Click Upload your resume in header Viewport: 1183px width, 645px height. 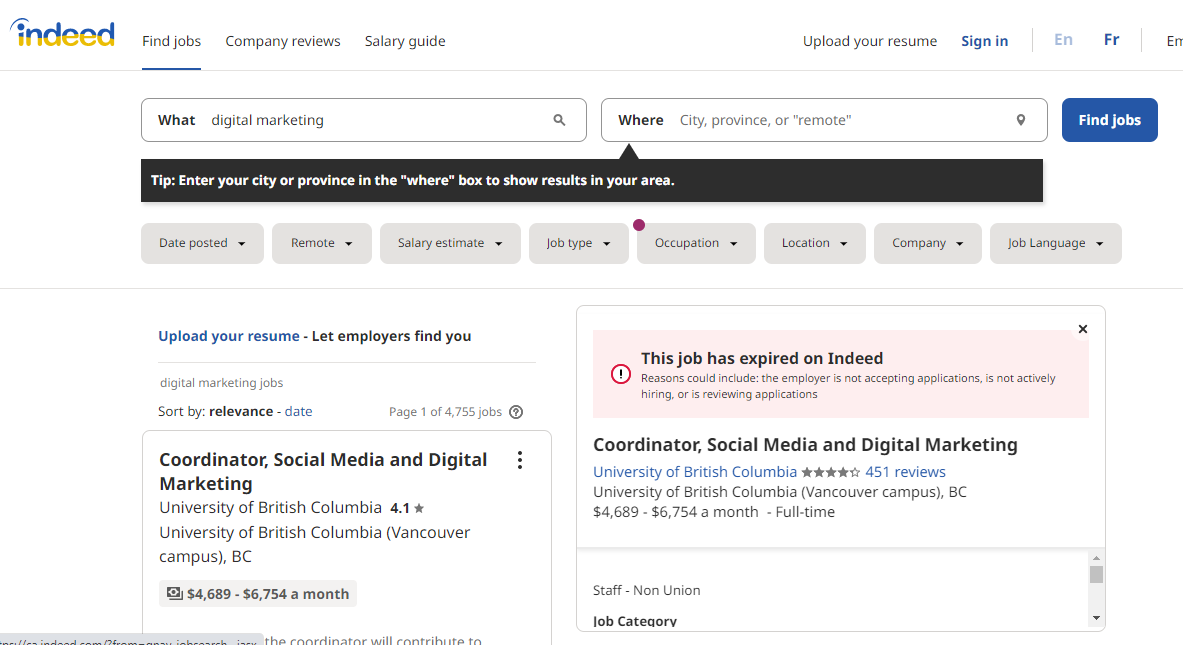[870, 41]
